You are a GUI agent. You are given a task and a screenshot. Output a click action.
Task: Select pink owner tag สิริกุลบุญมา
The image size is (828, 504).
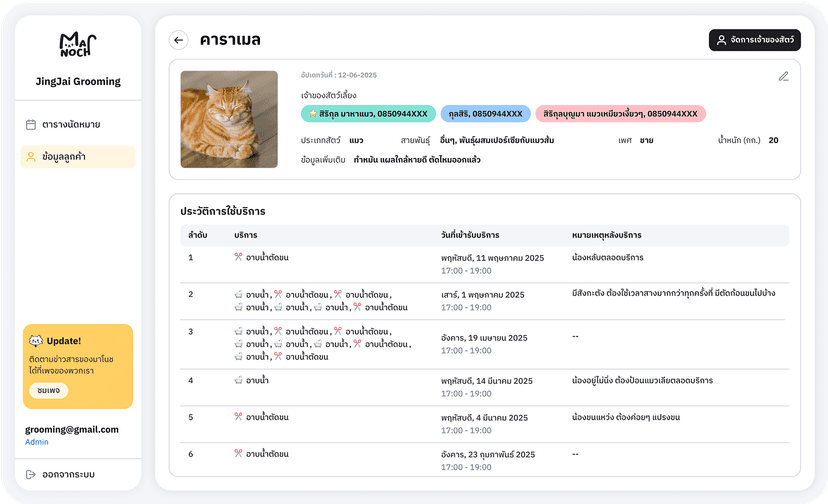coord(620,114)
